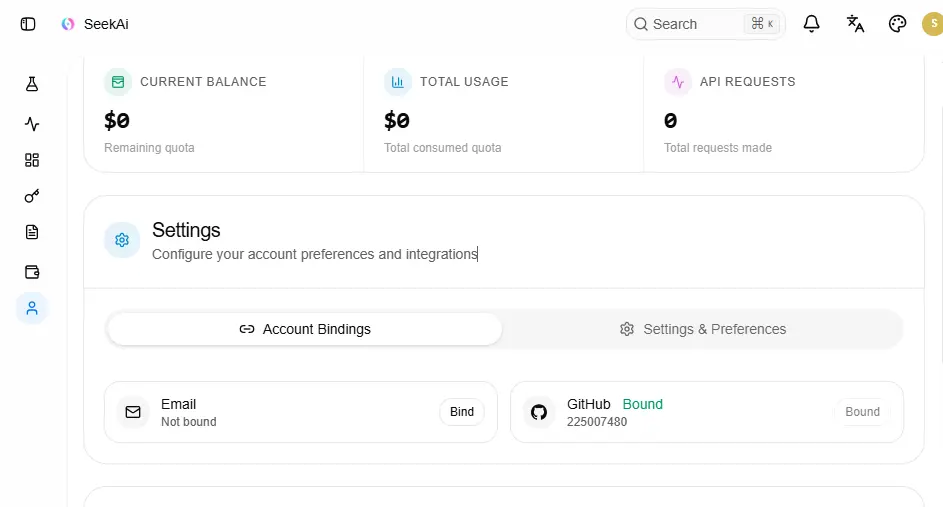The height and width of the screenshot is (507, 943).
Task: Click the Email Not bound text
Action: [188, 422]
